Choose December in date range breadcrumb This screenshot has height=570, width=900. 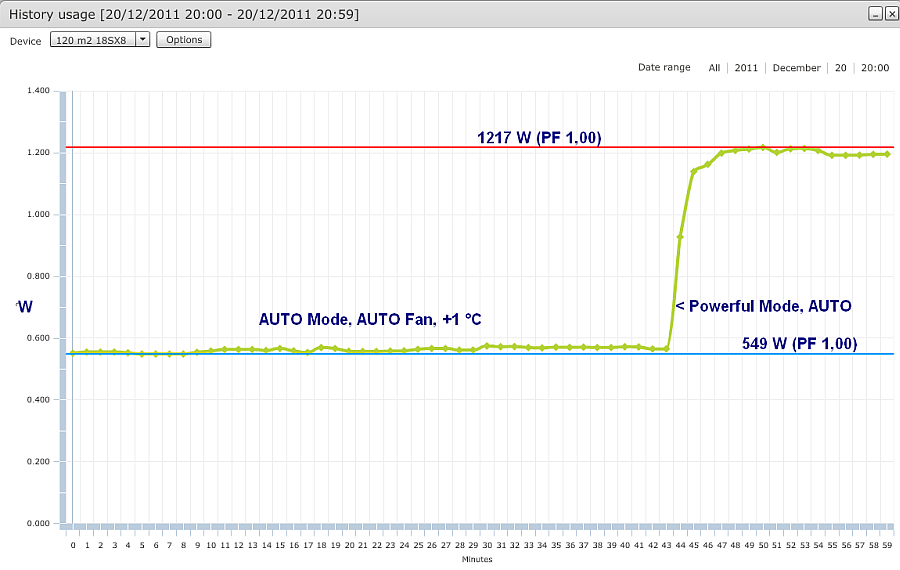pos(796,68)
